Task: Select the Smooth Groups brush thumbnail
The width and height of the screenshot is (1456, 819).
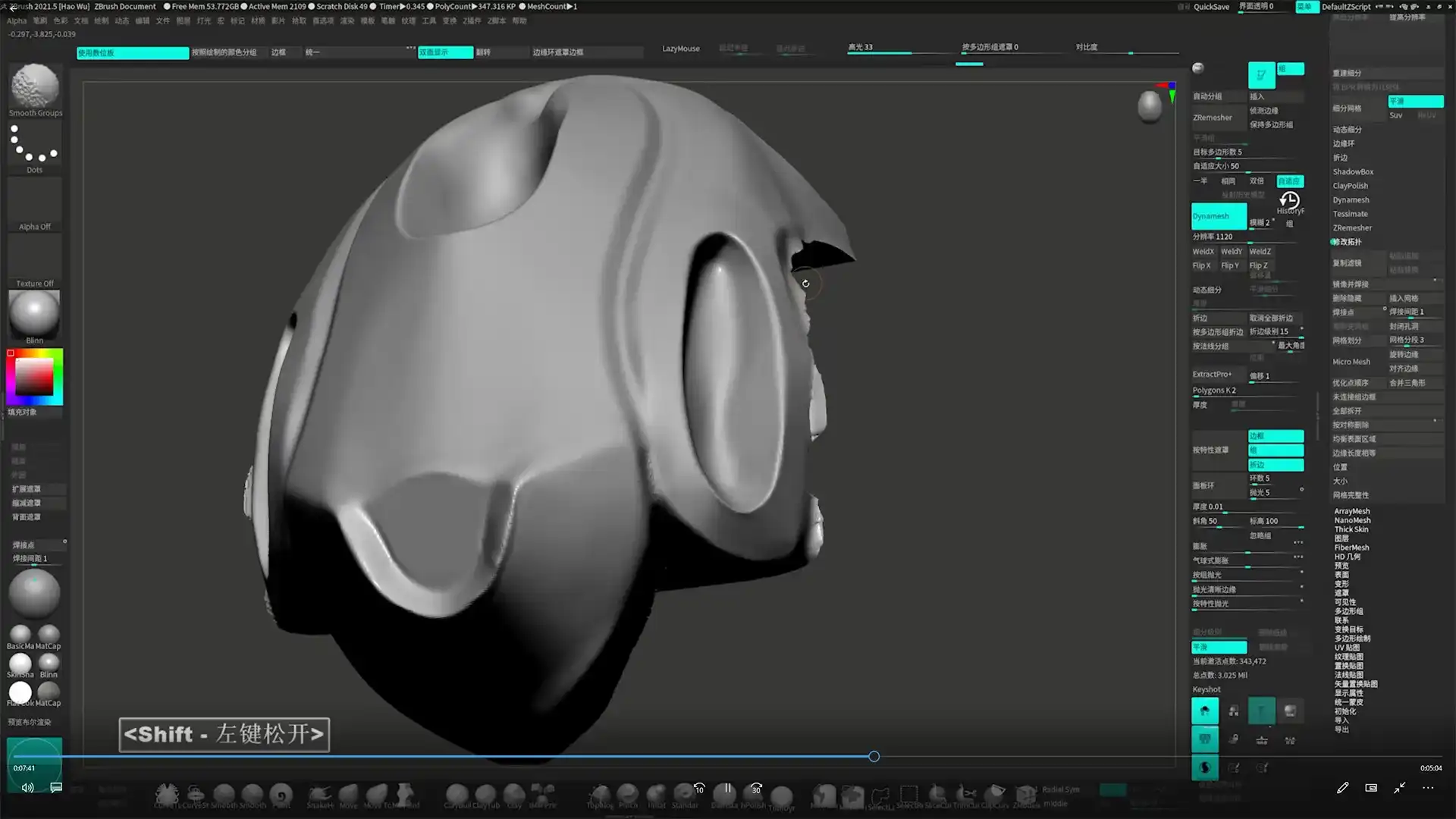Action: click(x=35, y=86)
